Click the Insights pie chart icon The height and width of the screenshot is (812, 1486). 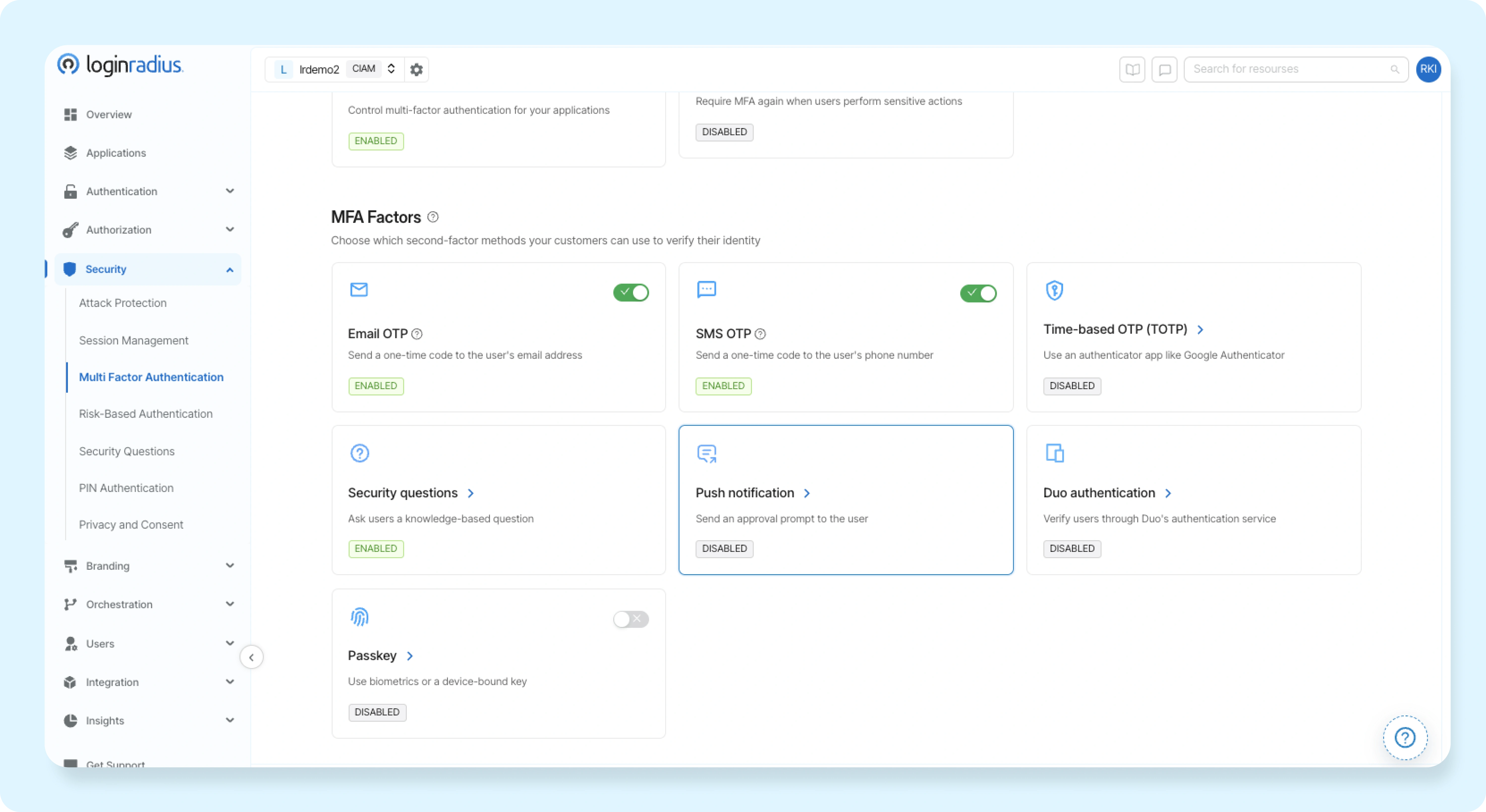click(70, 721)
